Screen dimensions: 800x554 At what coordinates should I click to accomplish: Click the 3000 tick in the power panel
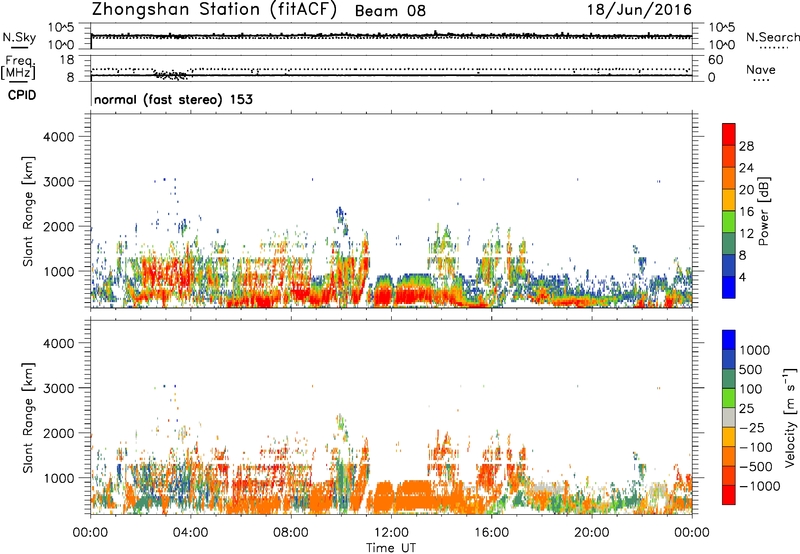[59, 182]
